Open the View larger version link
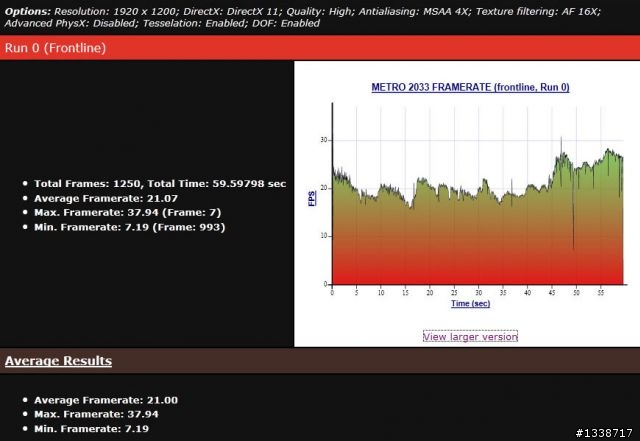The width and height of the screenshot is (640, 441). click(470, 336)
